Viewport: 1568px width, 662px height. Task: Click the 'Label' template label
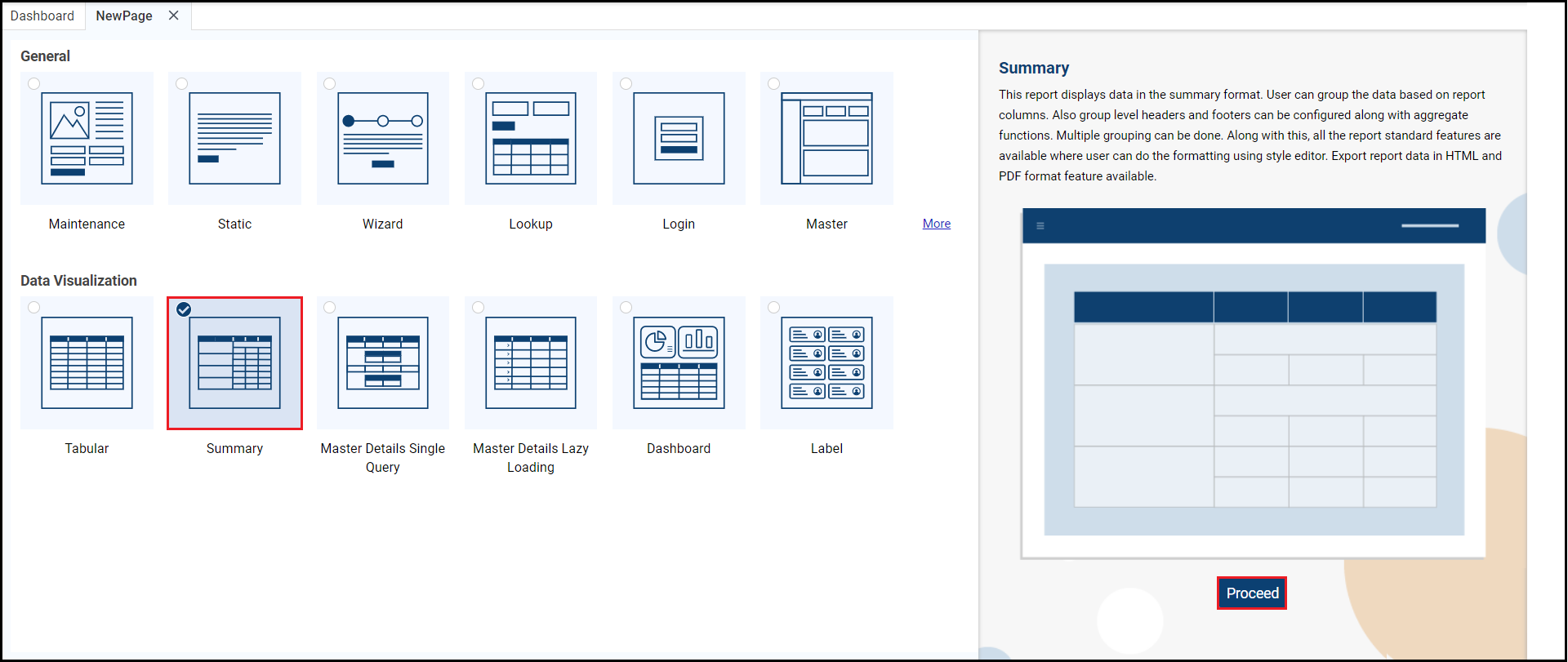[826, 448]
